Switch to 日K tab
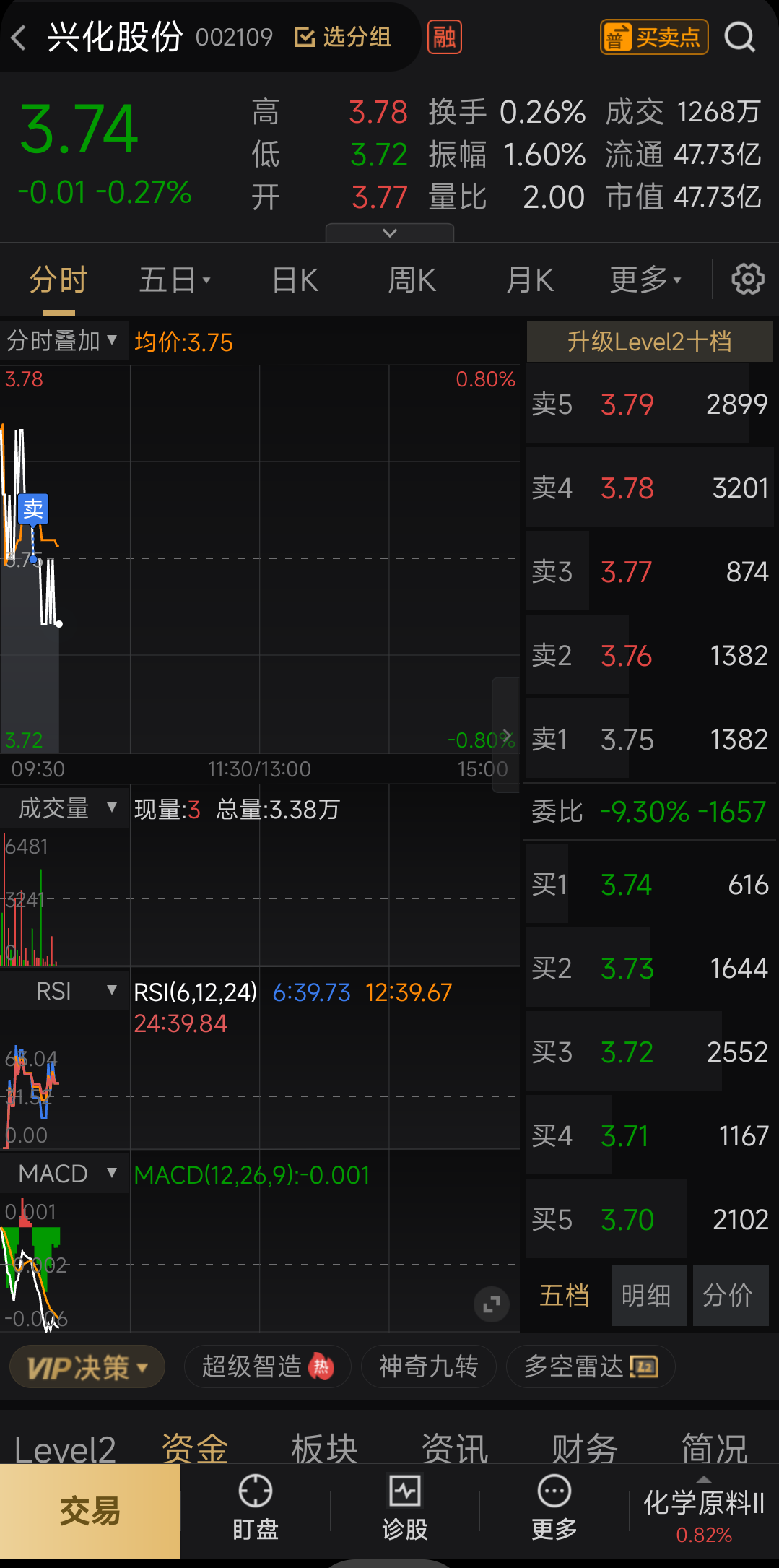Viewport: 779px width, 1568px height. click(x=295, y=280)
